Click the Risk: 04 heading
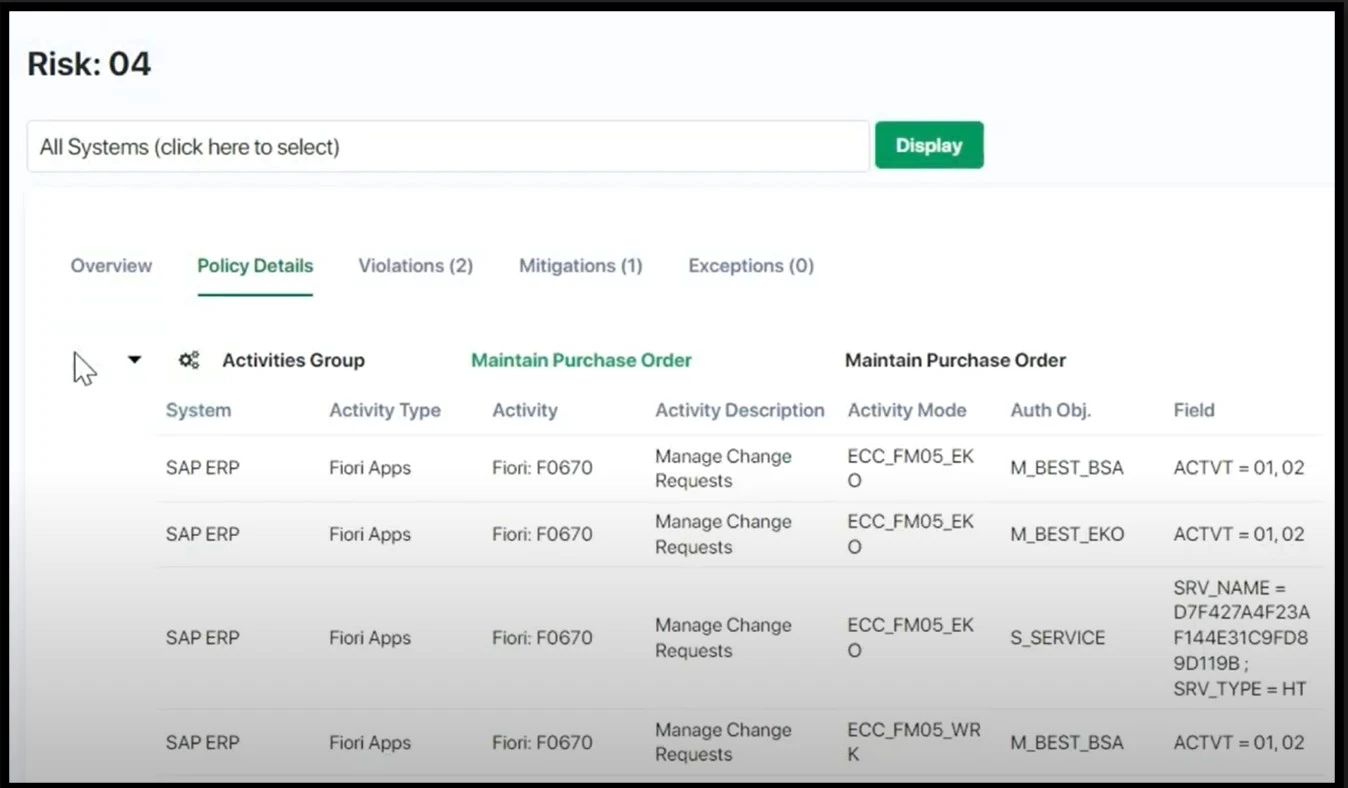The image size is (1348, 788). 89,63
